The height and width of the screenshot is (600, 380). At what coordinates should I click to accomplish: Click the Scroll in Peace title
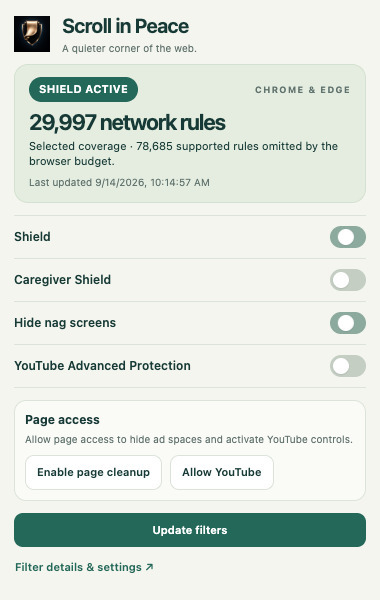click(x=126, y=26)
